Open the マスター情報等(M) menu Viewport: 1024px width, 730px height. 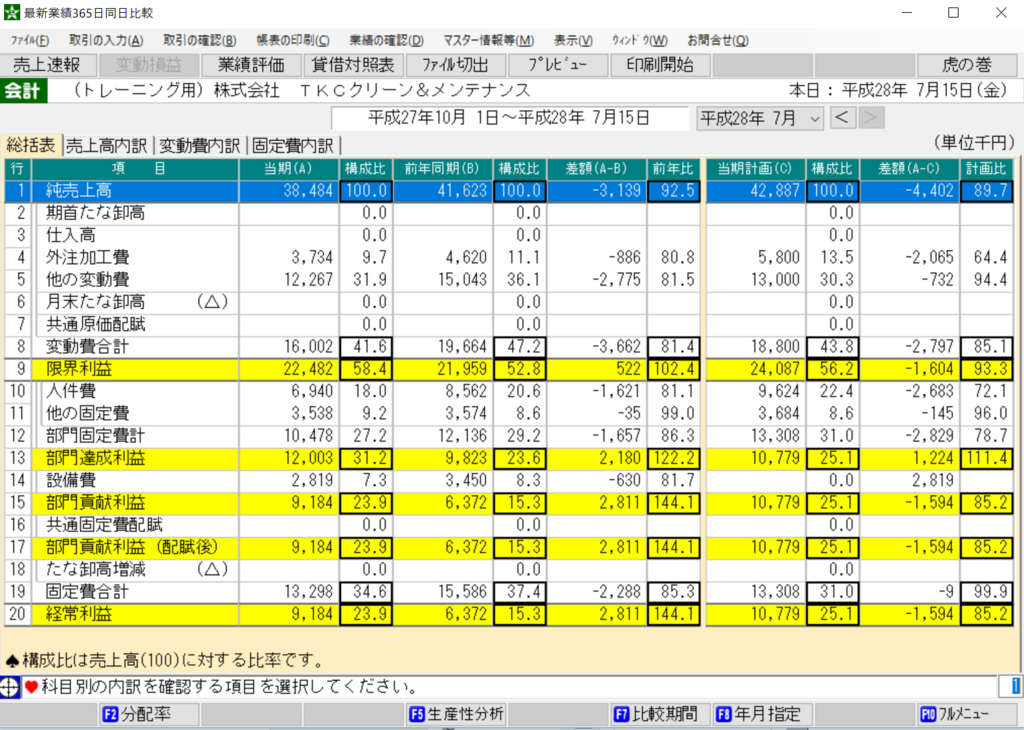point(488,40)
